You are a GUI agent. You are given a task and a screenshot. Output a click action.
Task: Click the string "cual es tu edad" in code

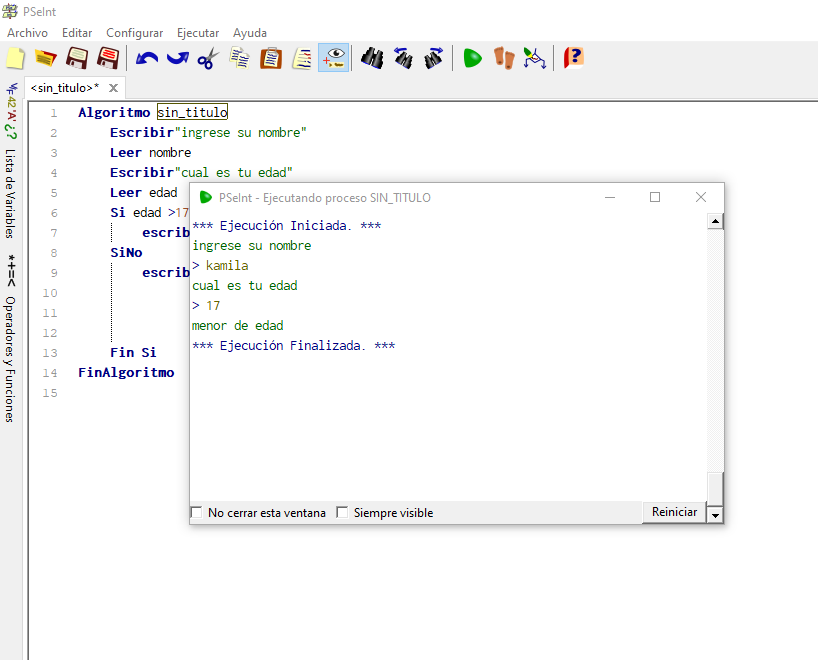pyautogui.click(x=233, y=173)
